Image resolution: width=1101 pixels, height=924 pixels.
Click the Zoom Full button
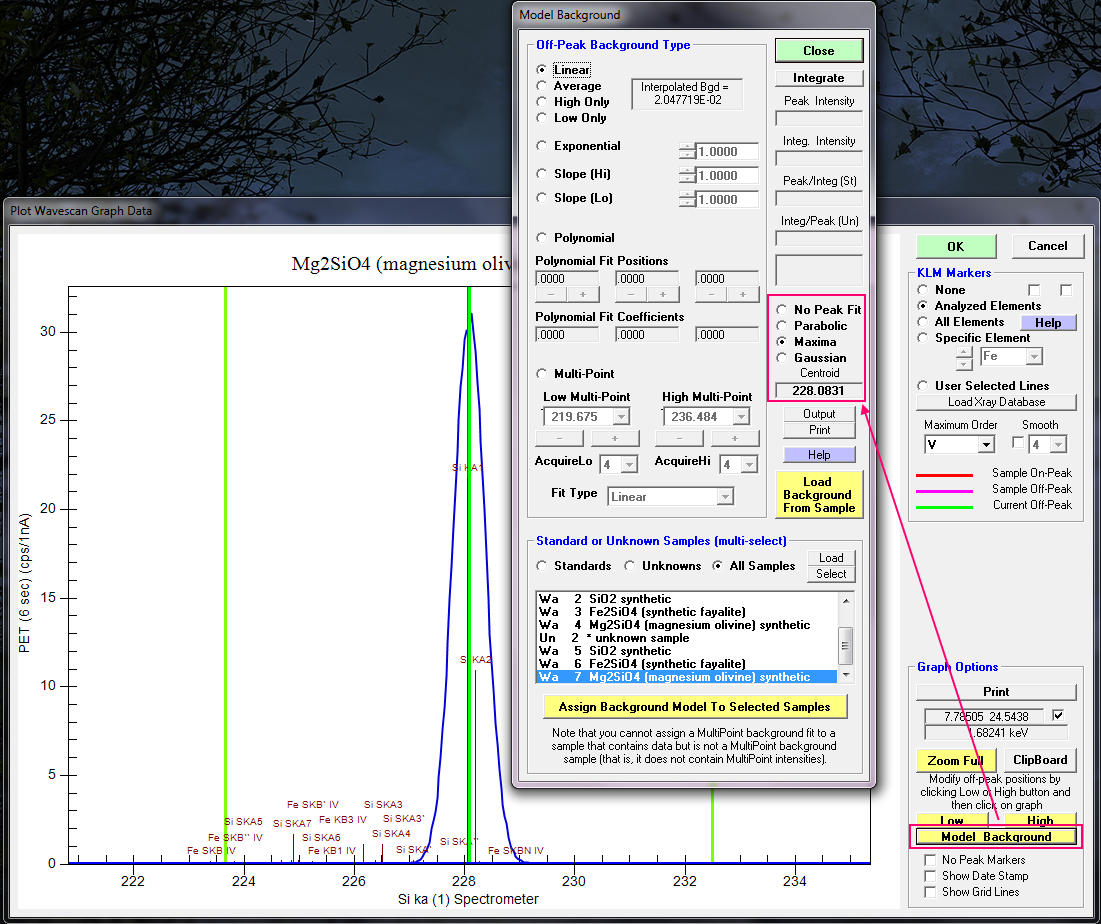pyautogui.click(x=955, y=761)
